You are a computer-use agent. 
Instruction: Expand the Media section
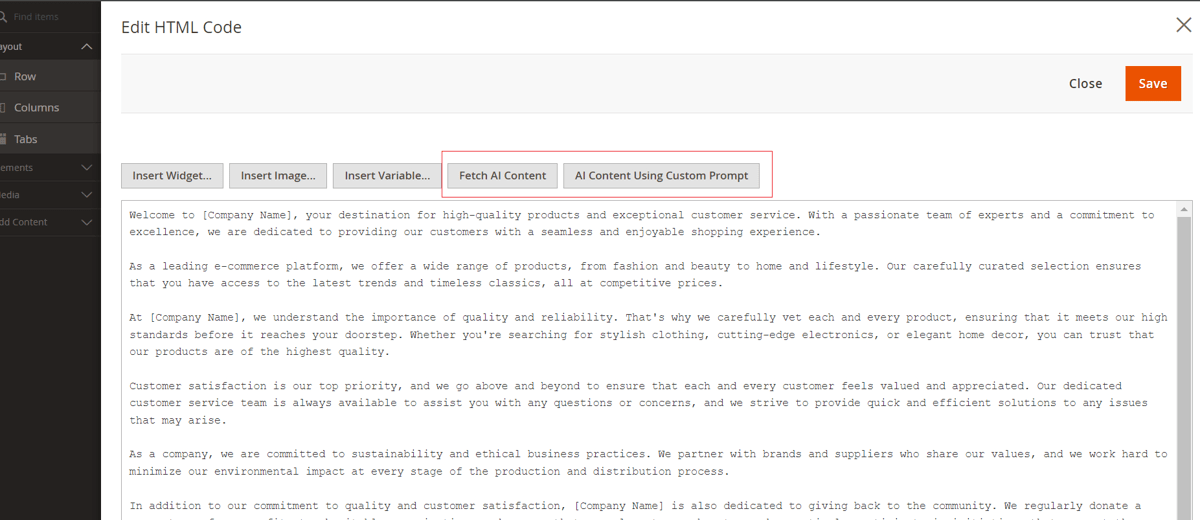(87, 195)
